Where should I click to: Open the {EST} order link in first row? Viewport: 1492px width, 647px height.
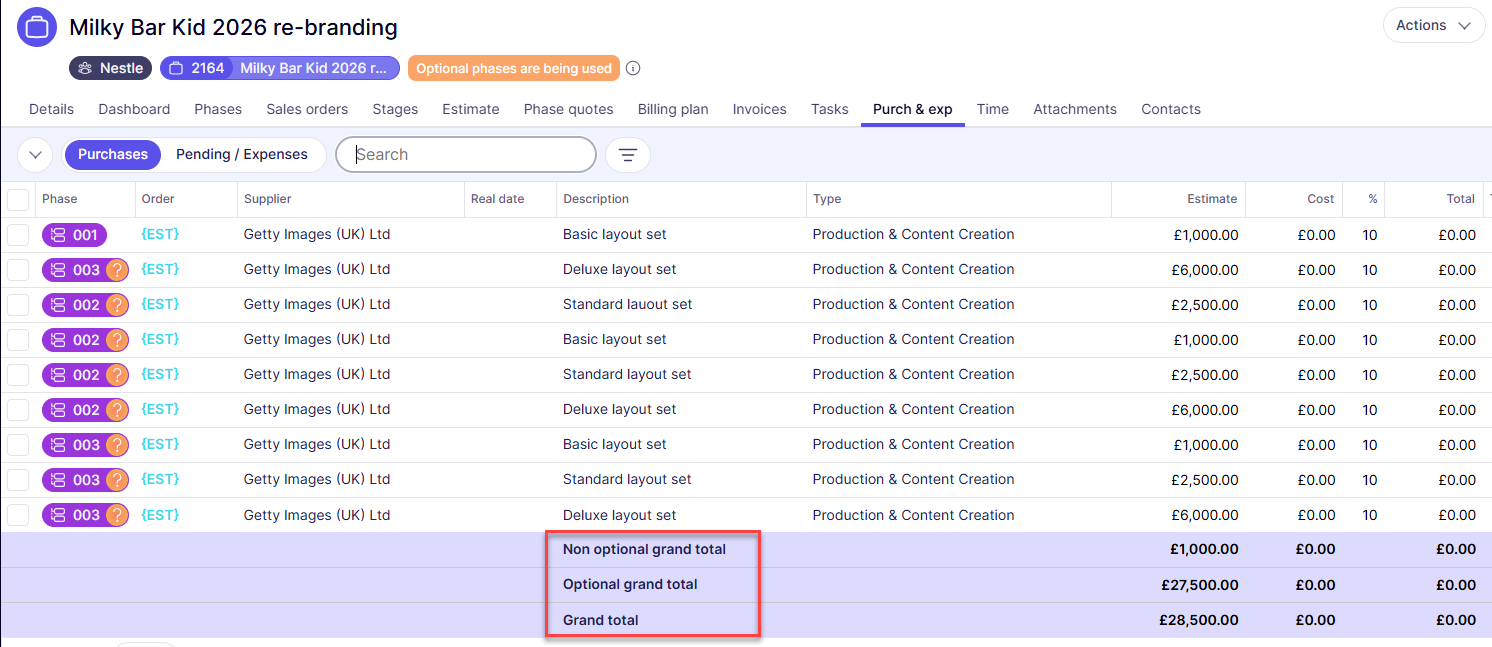coord(160,234)
